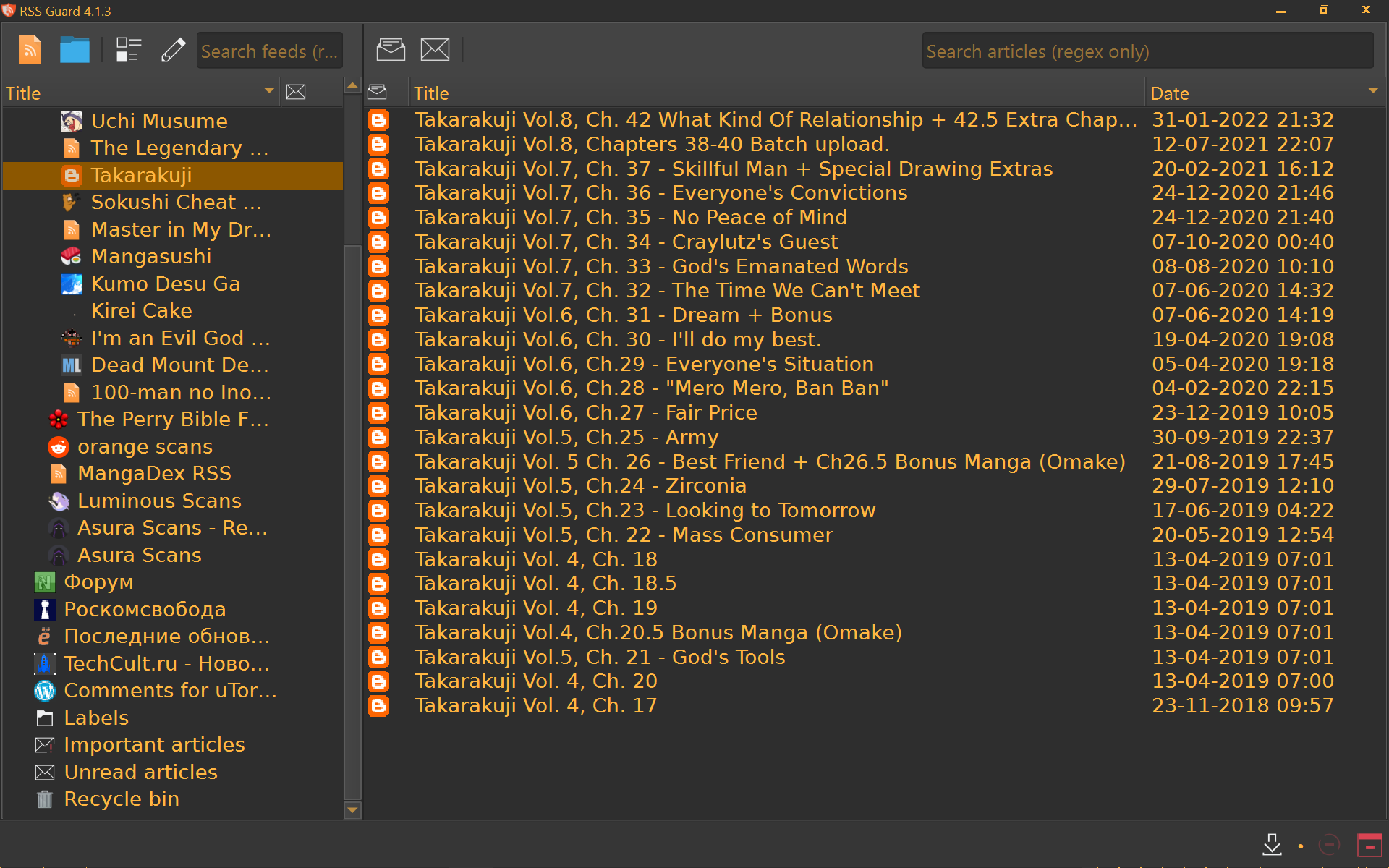Viewport: 1389px width, 868px height.
Task: Select the Mangasushi feed
Action: pyautogui.click(x=151, y=256)
